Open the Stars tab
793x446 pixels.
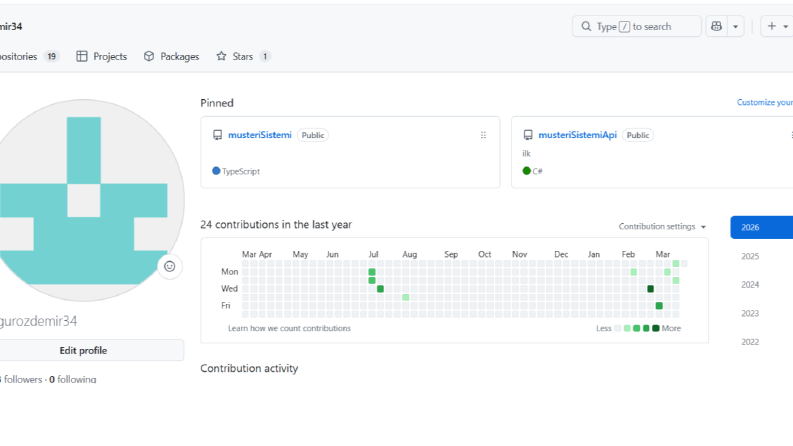coord(243,56)
